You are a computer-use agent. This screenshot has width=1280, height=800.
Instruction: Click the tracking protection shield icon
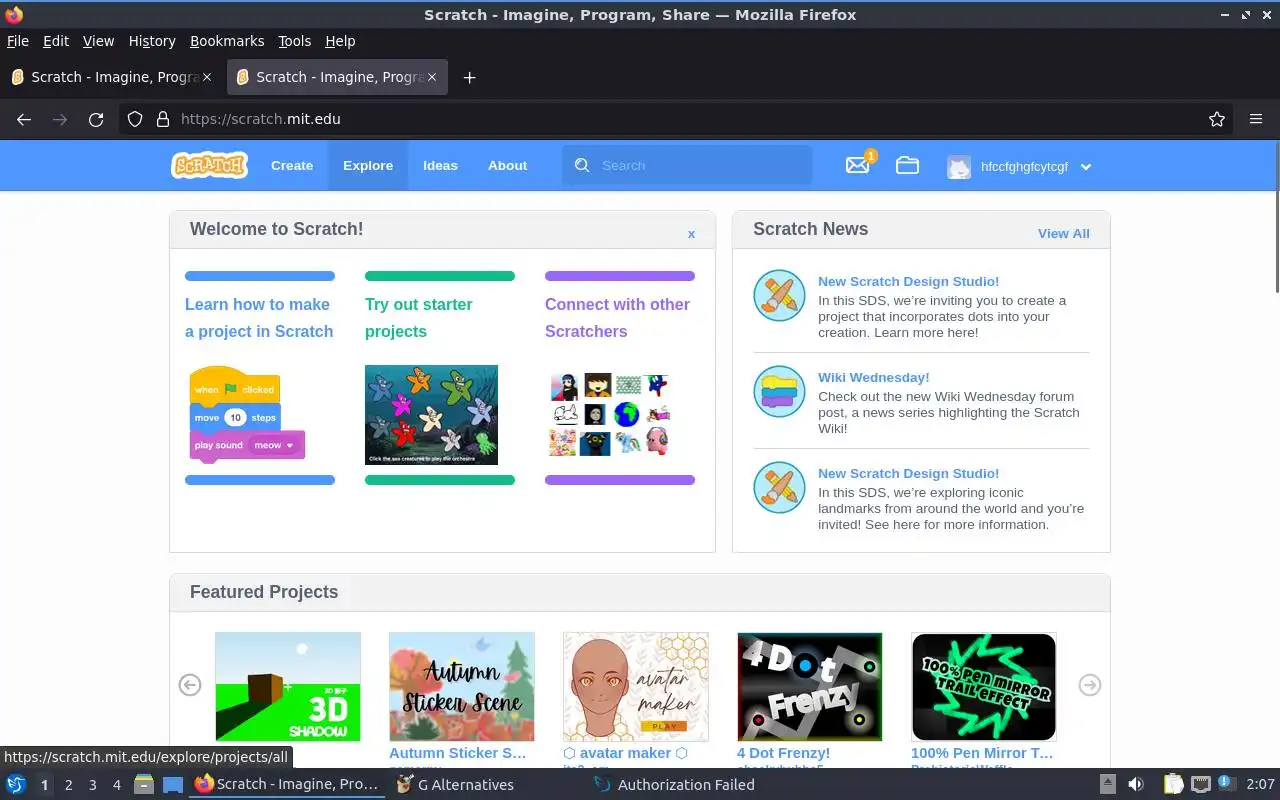tap(135, 119)
